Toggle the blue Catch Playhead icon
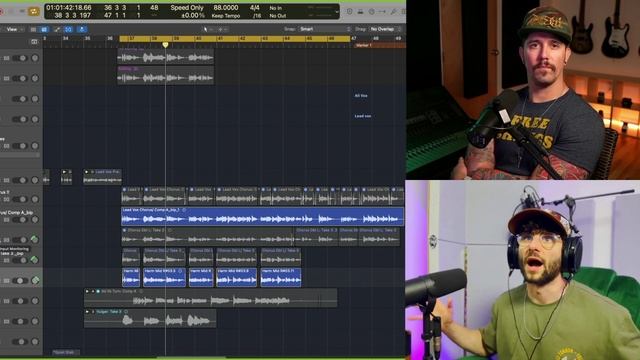This screenshot has width=640, height=360. 82,29
